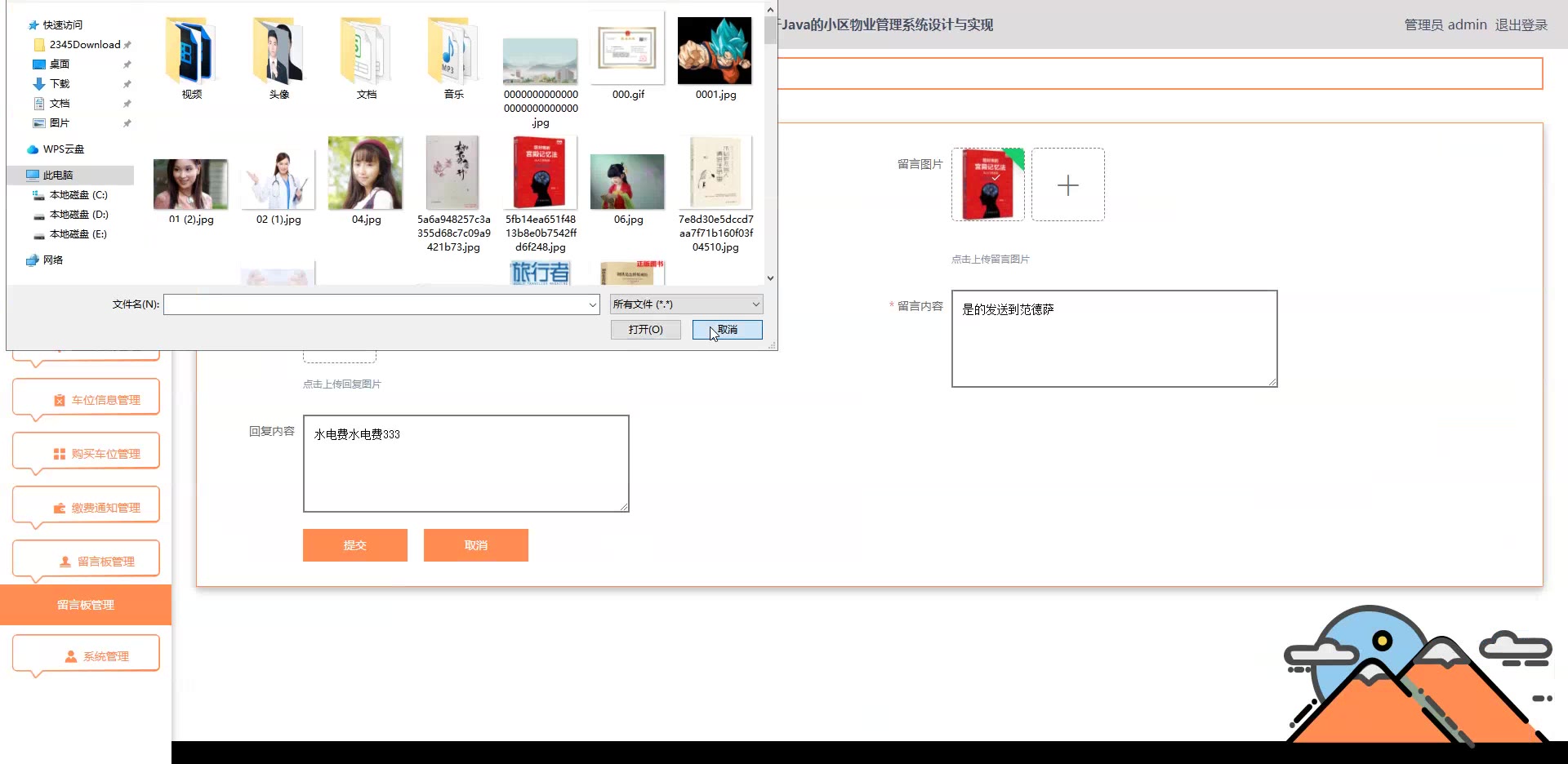Click the 购买车位管理 grid icon
This screenshot has width=1568, height=764.
pyautogui.click(x=60, y=454)
